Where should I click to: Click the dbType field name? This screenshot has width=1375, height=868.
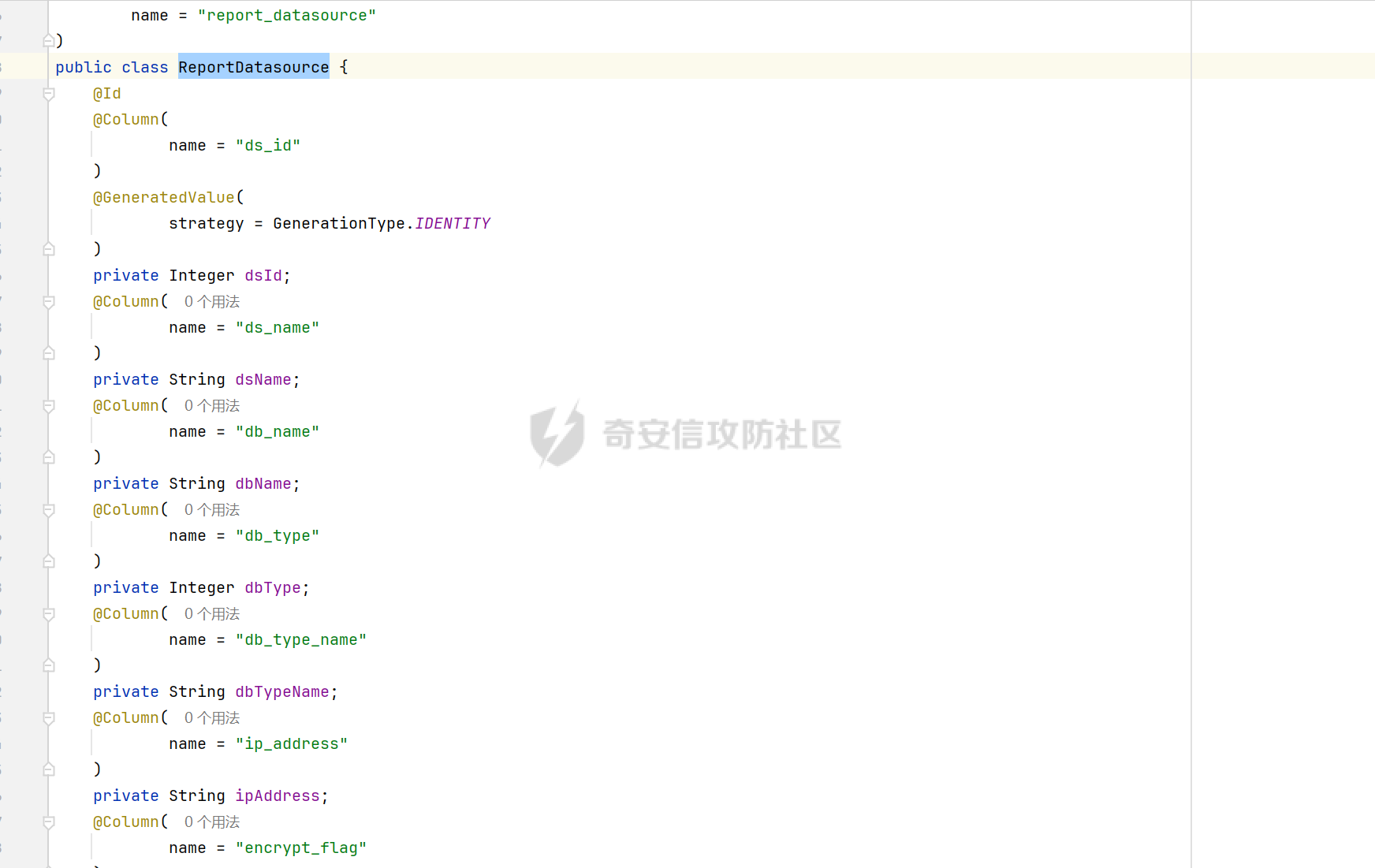pyautogui.click(x=273, y=588)
